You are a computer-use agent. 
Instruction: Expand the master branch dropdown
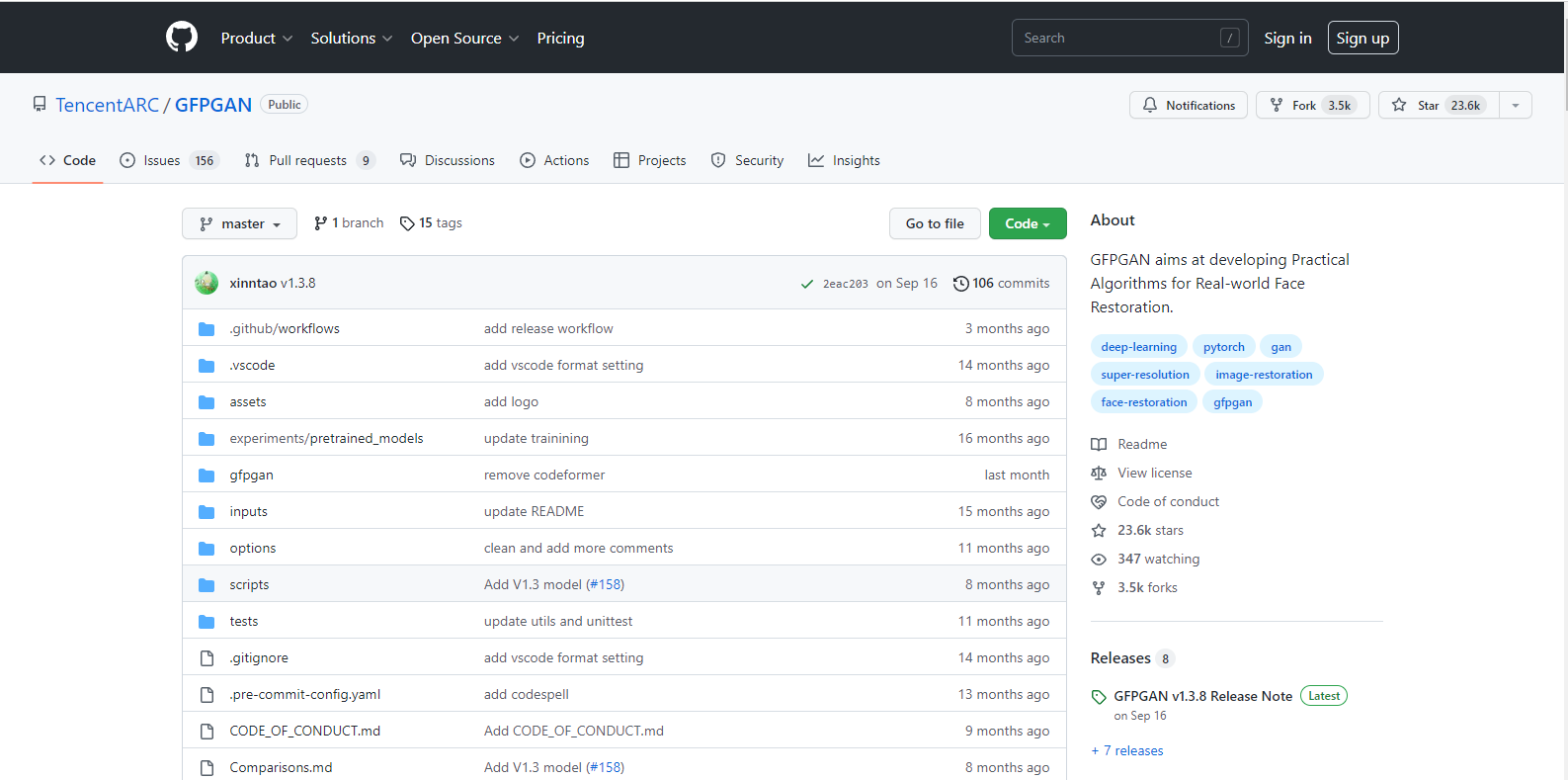239,223
